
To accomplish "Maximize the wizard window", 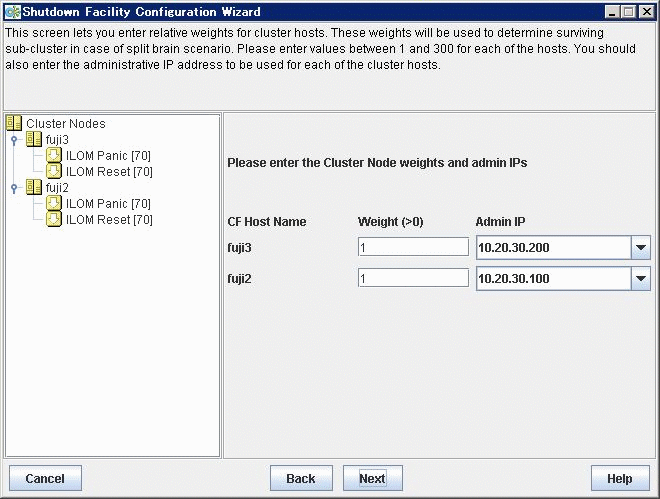I will pos(629,12).
